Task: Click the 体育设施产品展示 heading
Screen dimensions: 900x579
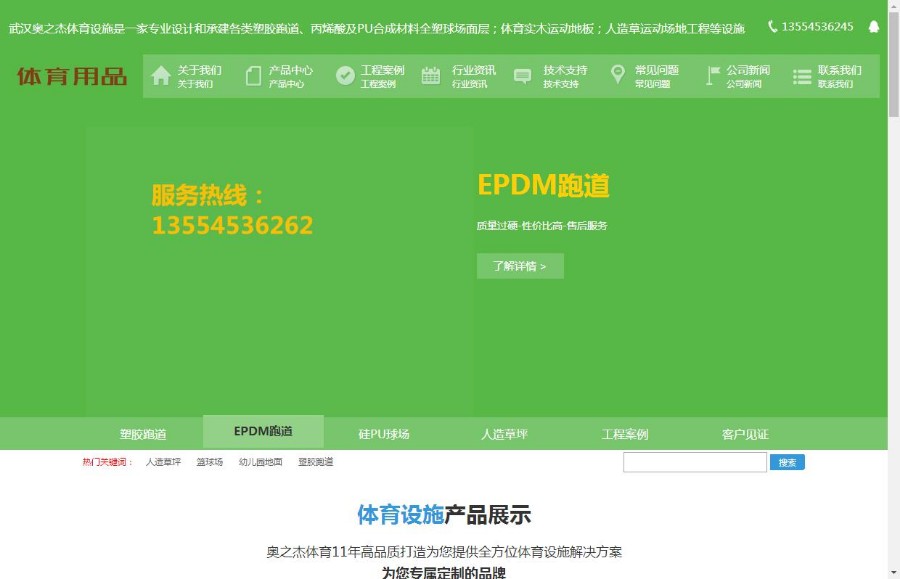Action: (x=444, y=515)
